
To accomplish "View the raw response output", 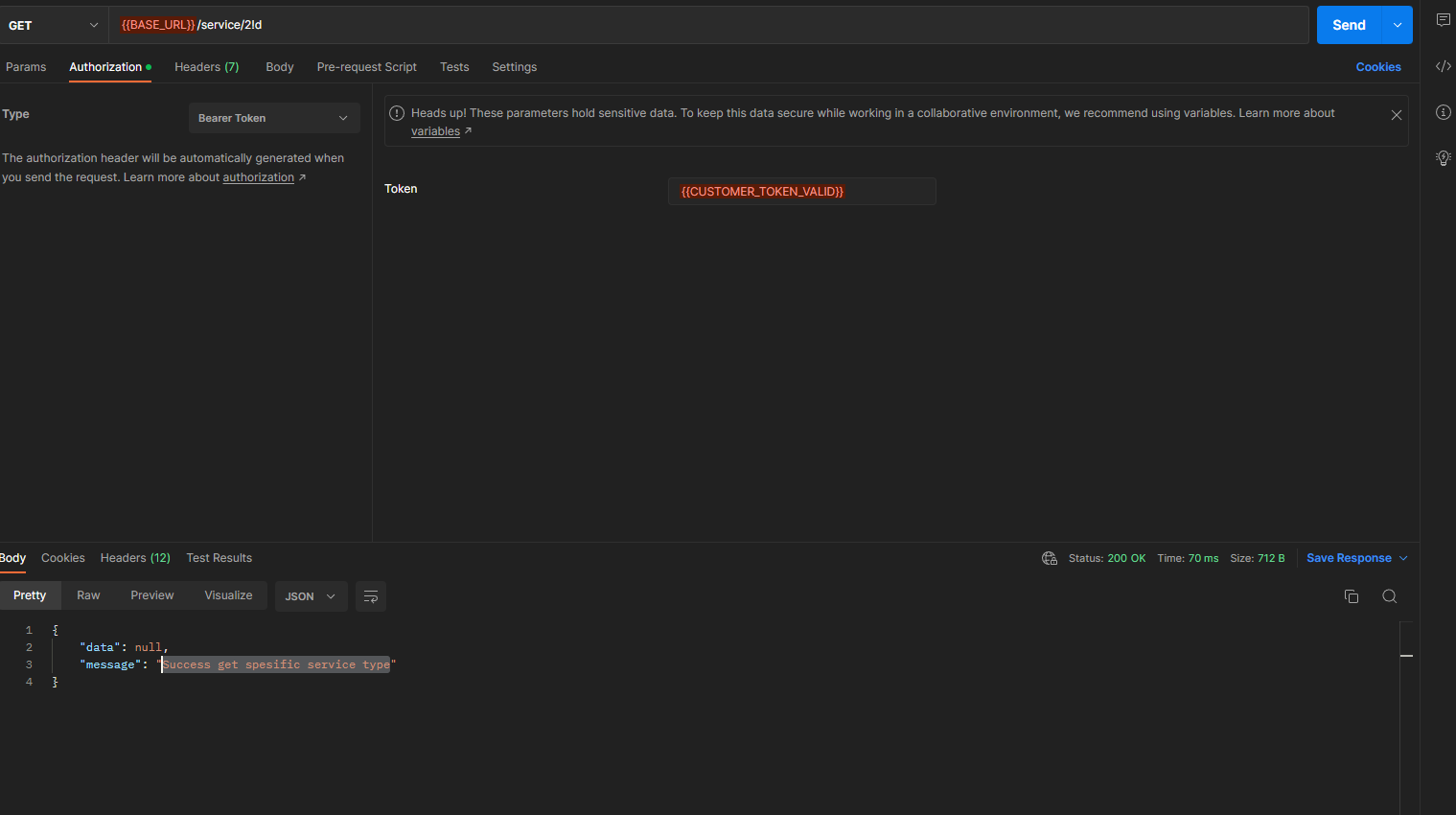I will click(x=88, y=594).
